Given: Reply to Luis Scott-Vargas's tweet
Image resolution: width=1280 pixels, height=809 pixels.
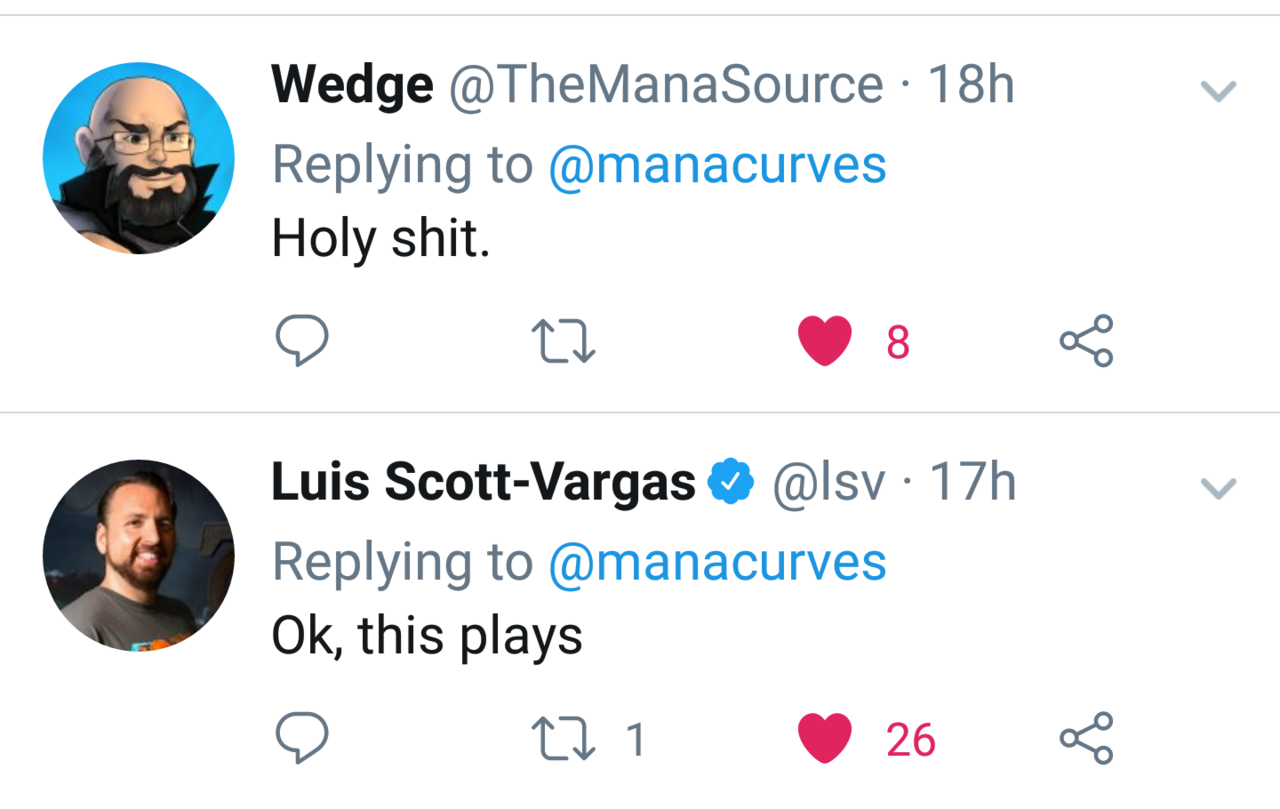Looking at the screenshot, I should 301,739.
